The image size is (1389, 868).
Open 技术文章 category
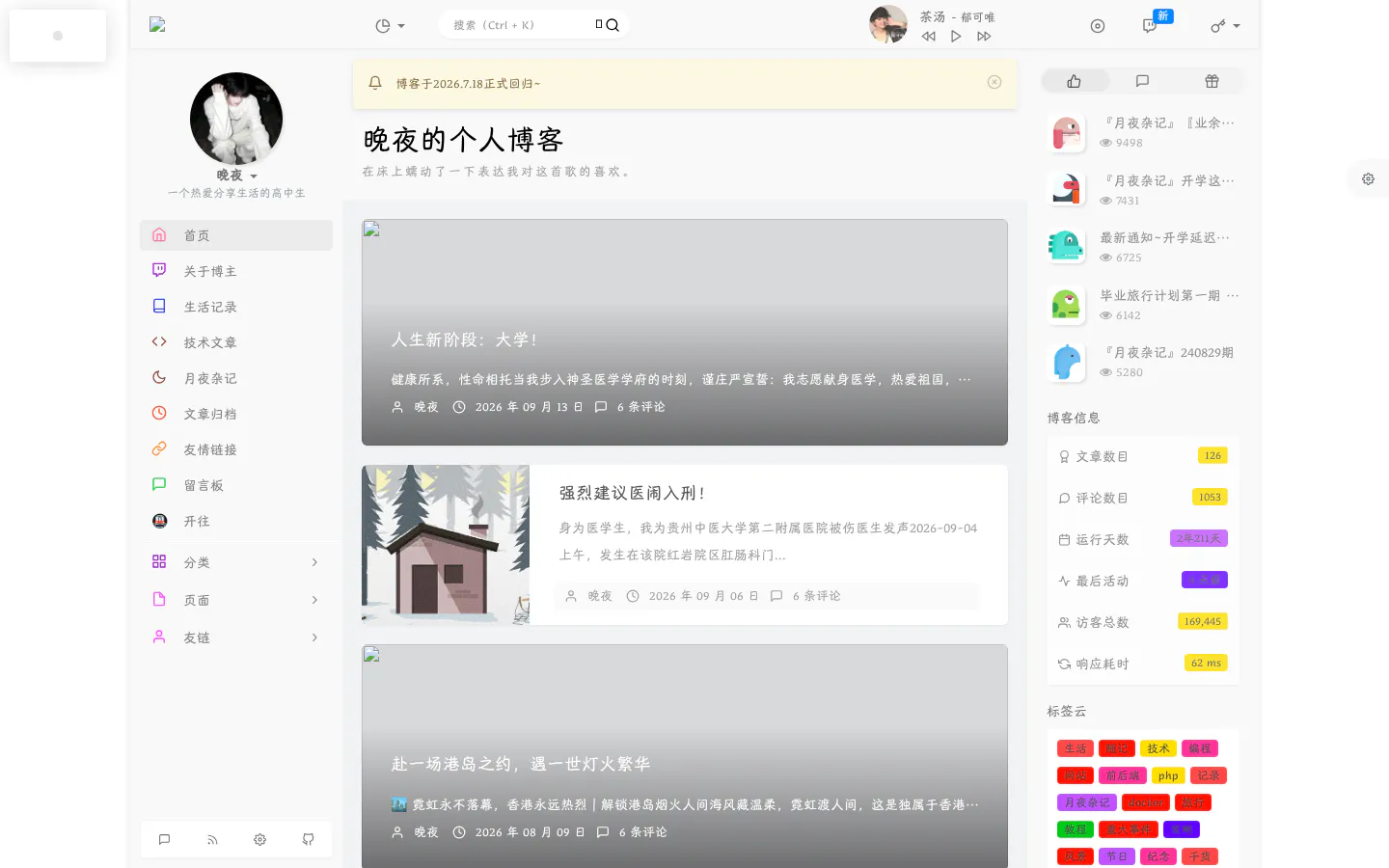(236, 342)
